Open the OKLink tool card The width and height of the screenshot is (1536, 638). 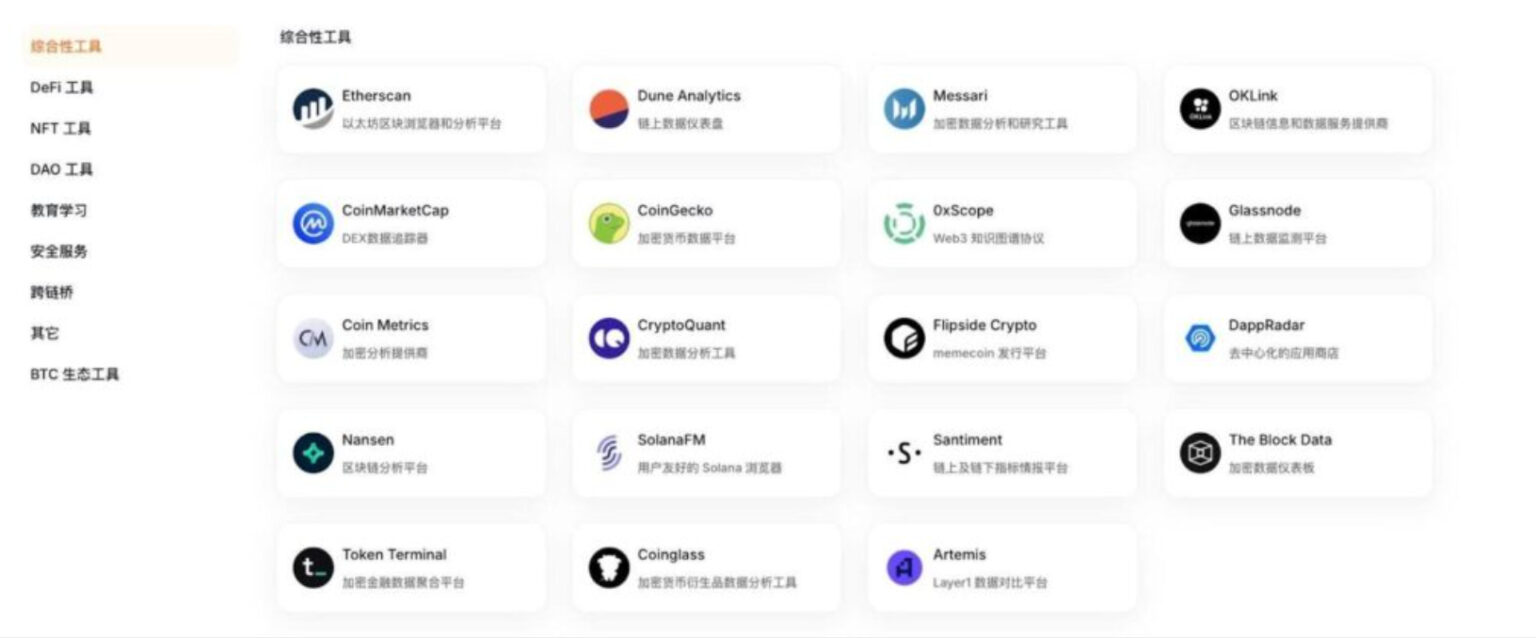click(1298, 108)
